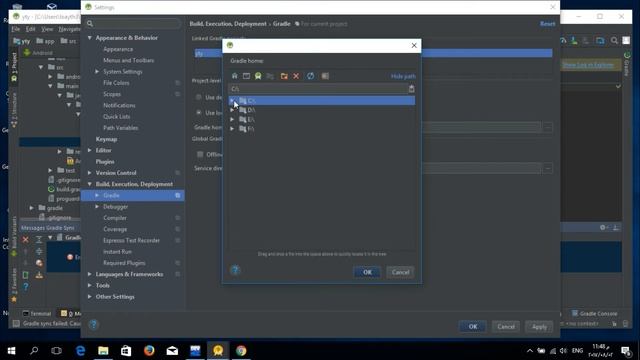Screen dimensions: 640x360
Task: Expand the E:\ drive node
Action: [x=232, y=119]
